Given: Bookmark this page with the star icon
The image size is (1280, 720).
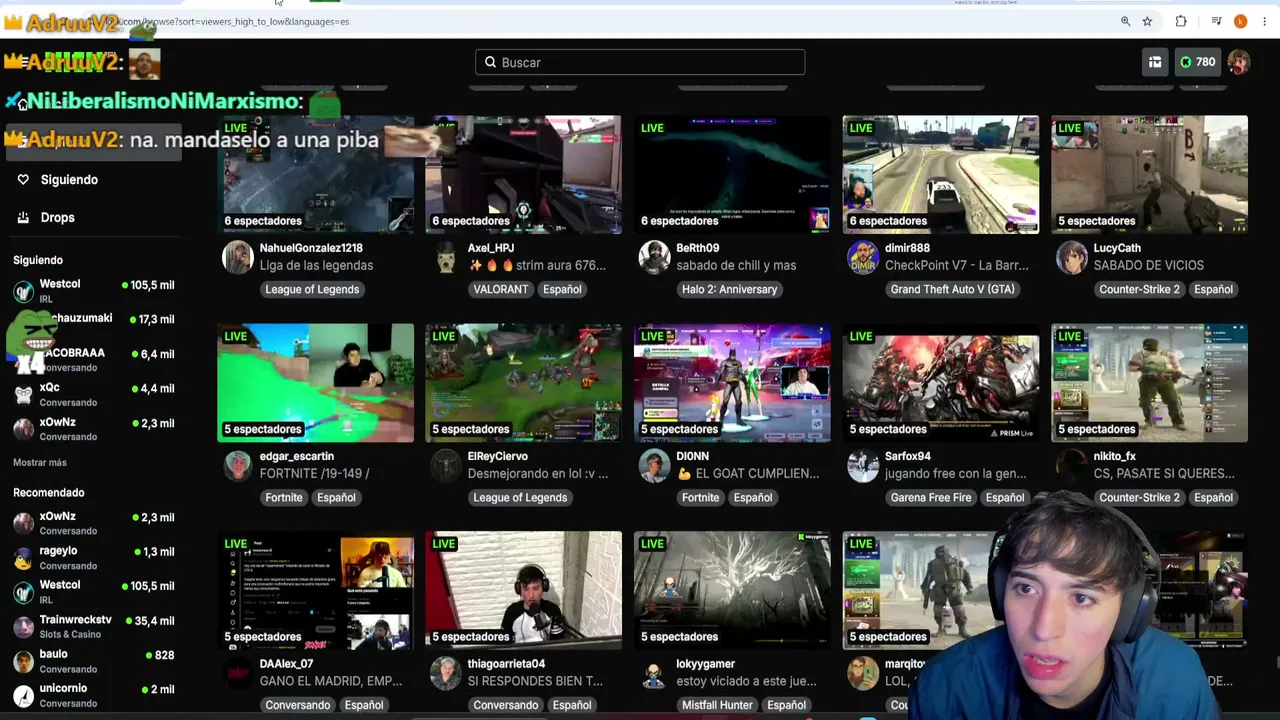Looking at the screenshot, I should pos(1147,21).
